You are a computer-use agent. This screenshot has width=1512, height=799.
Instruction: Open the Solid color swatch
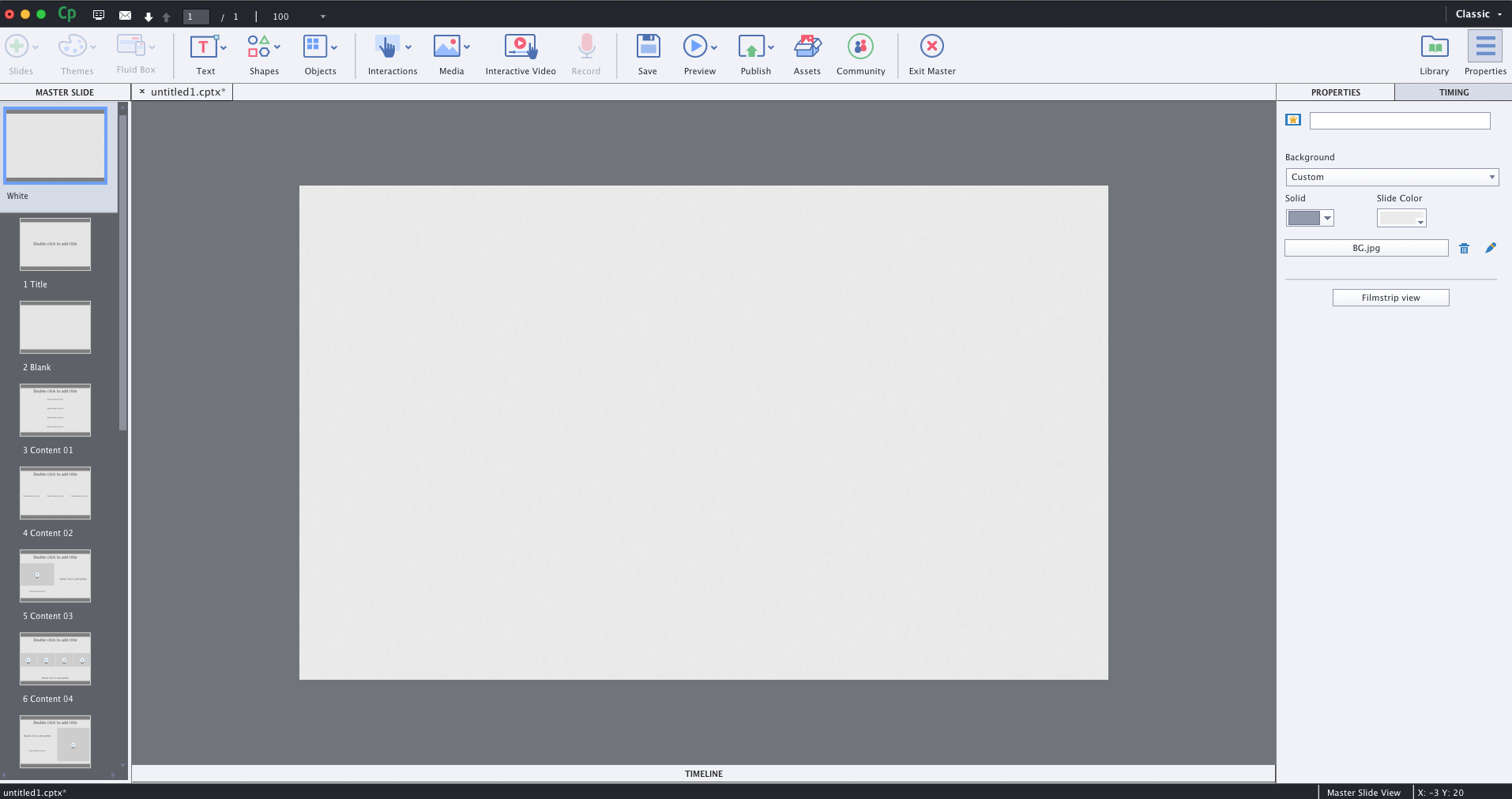coord(1310,219)
